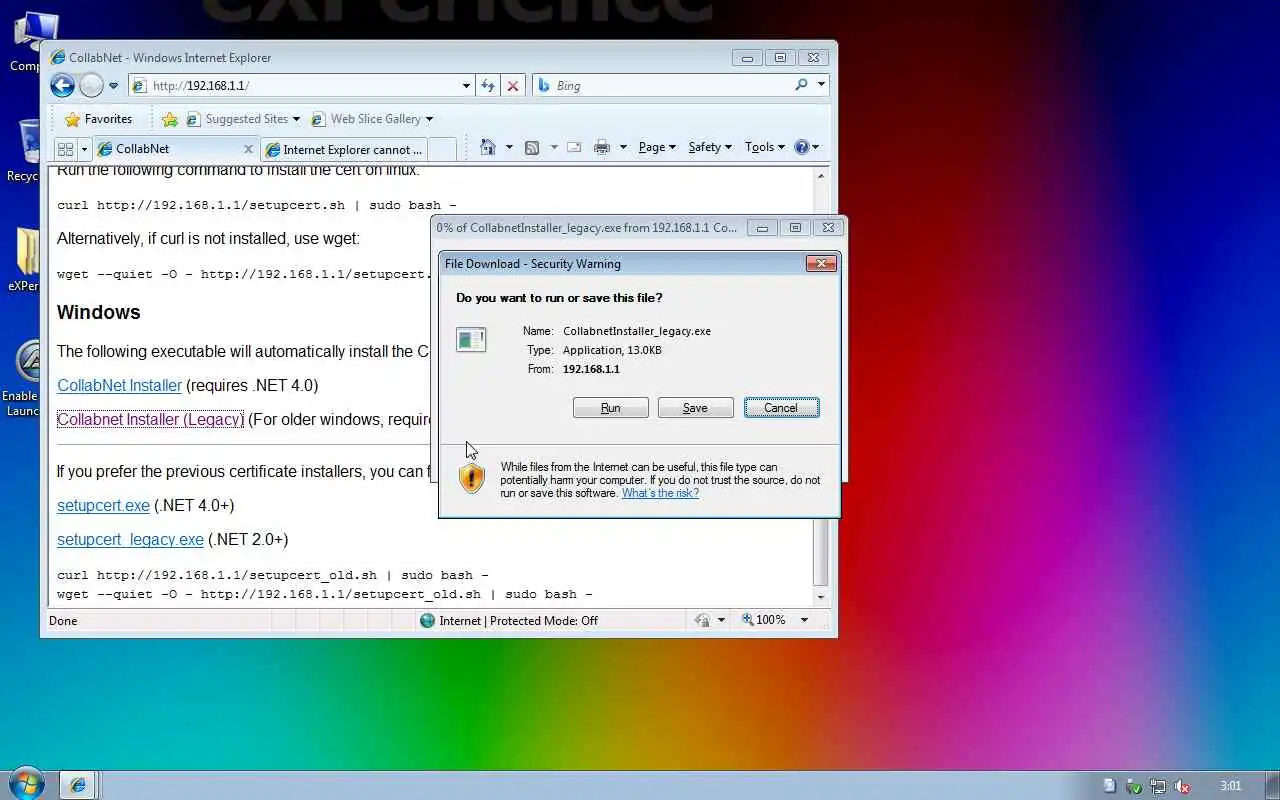Switch to the Internet Explorer cannot tab
Screen dimensions: 1280x800
(345, 149)
